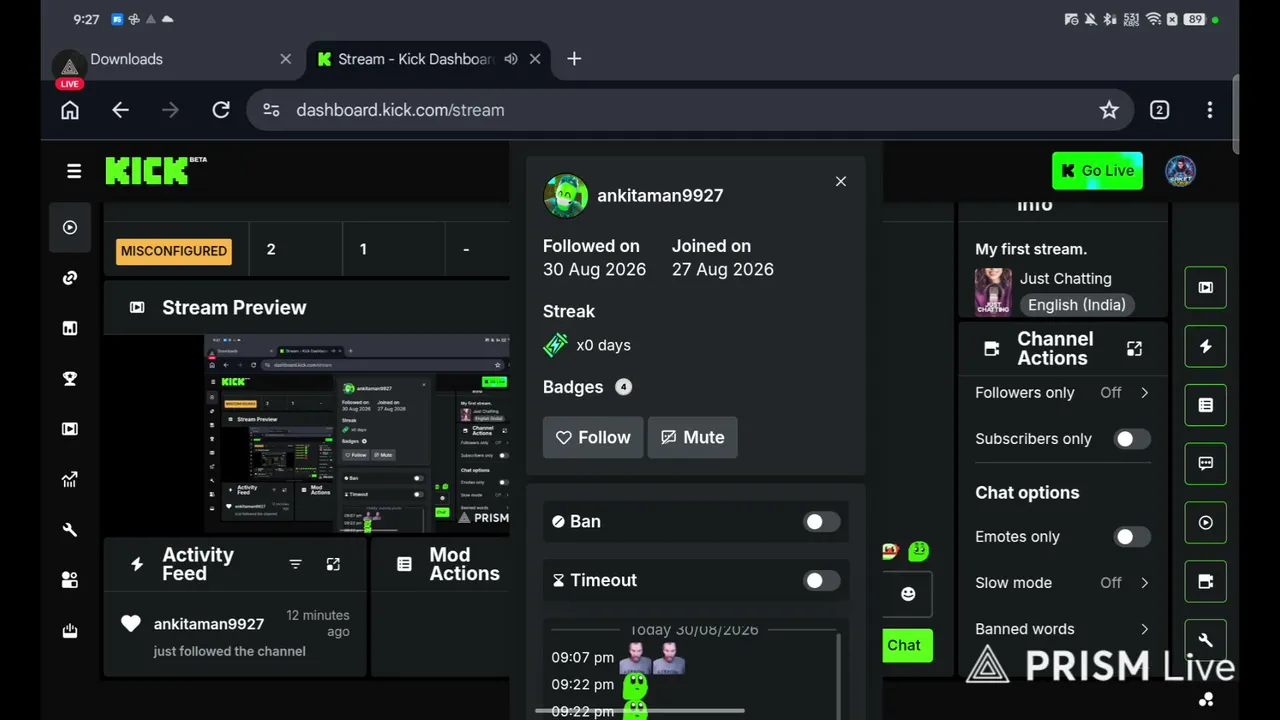
Task: Expand Slow mode settings
Action: [1144, 583]
